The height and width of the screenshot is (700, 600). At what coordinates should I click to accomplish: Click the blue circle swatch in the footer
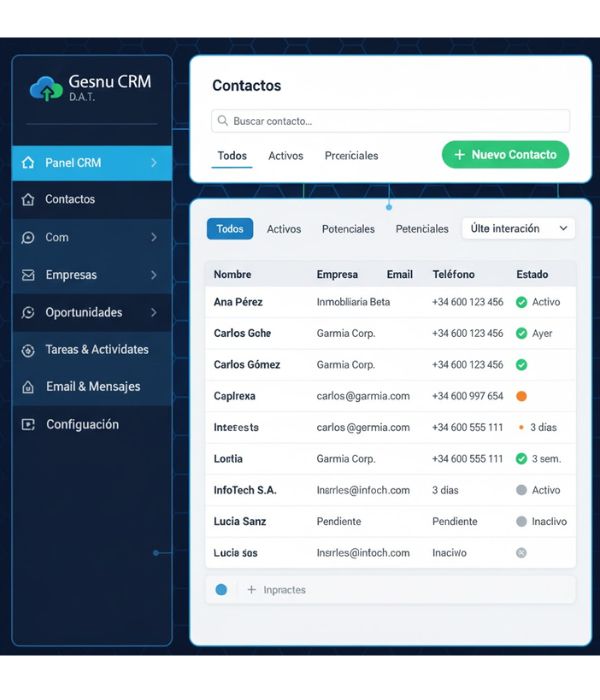tap(221, 590)
